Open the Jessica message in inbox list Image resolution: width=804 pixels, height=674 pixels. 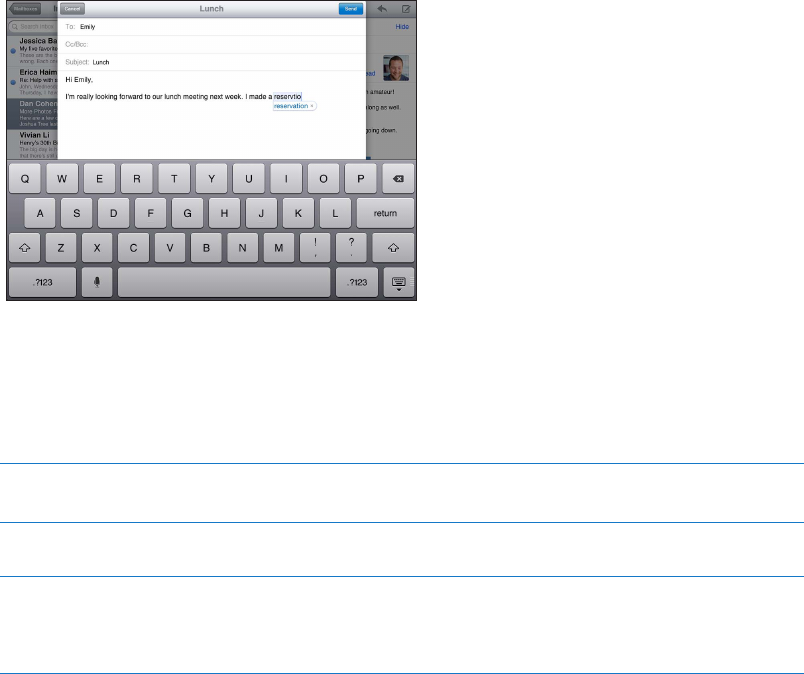click(x=33, y=51)
